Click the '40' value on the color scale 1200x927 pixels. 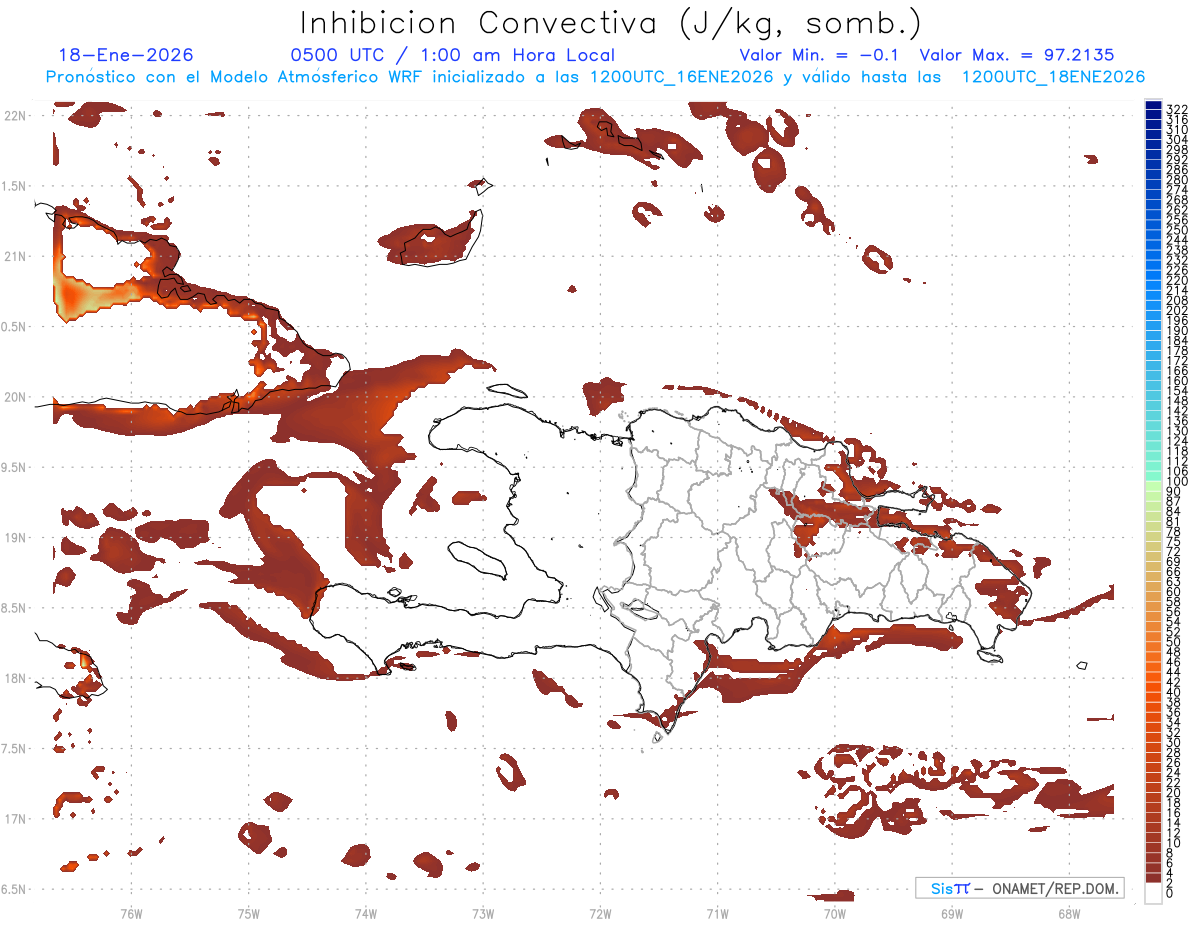1173,692
